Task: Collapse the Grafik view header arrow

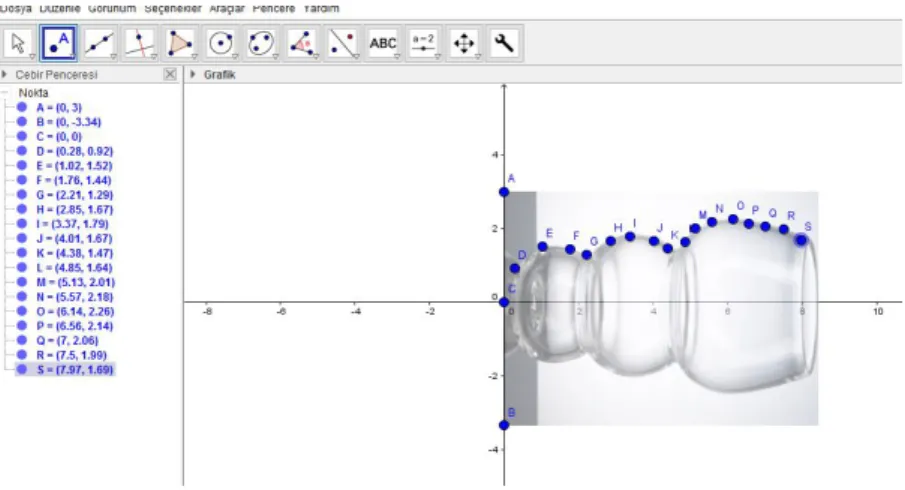Action: [x=193, y=74]
